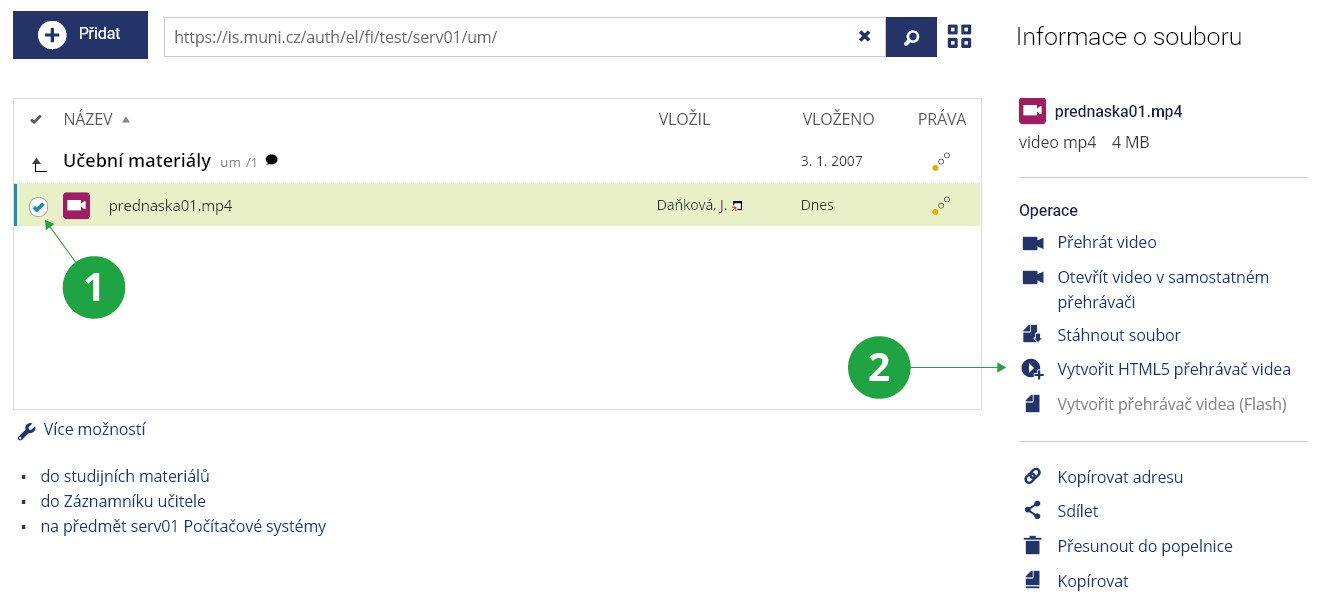Click the magnifier search button
The height and width of the screenshot is (597, 1329).
[911, 37]
